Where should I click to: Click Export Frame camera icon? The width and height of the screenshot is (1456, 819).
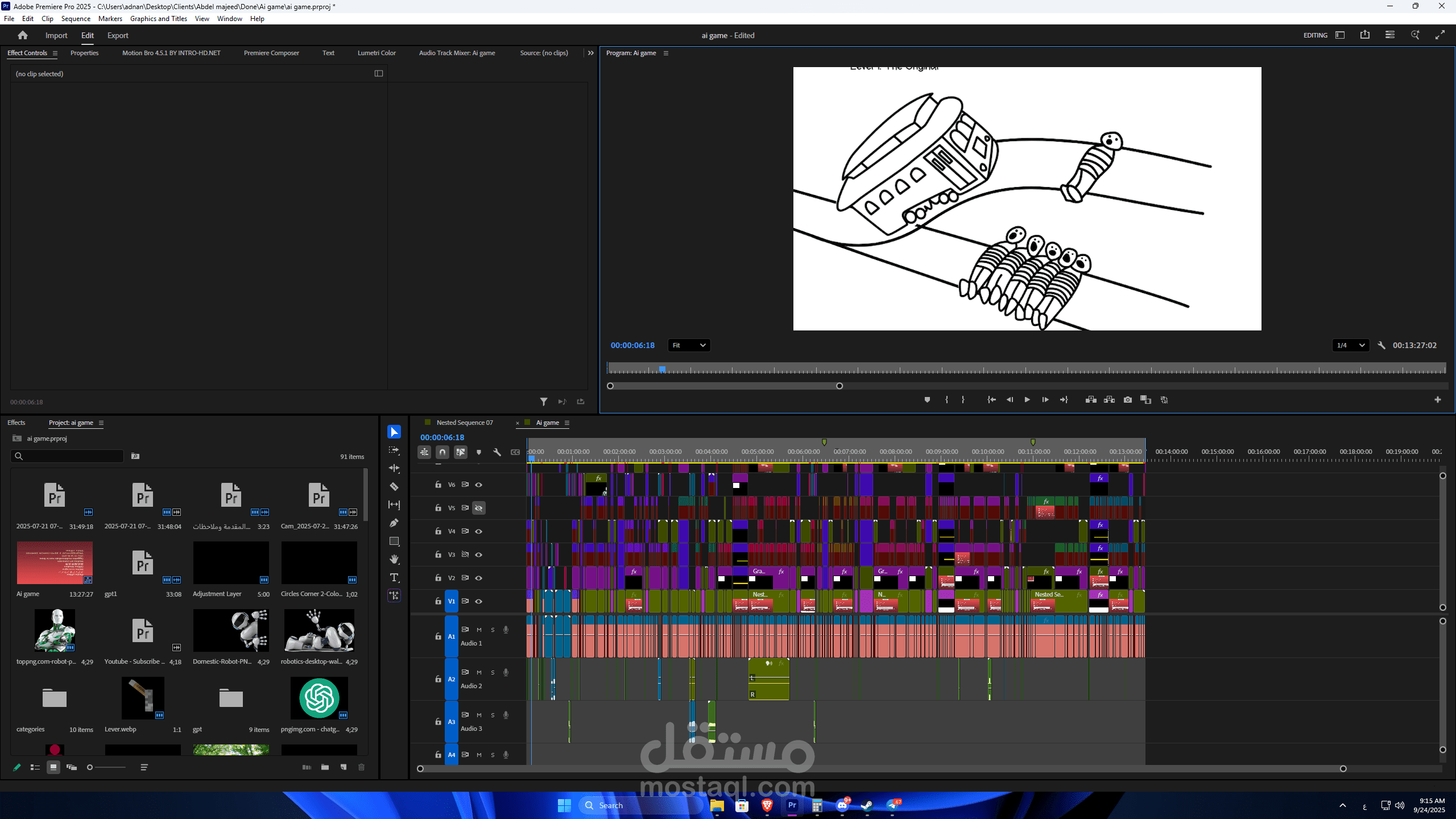pos(1127,400)
